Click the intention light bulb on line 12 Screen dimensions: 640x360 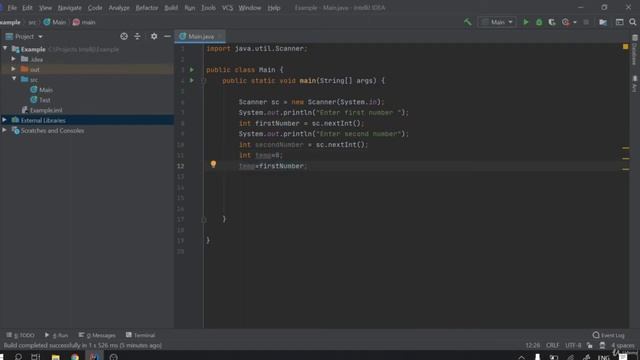213,164
